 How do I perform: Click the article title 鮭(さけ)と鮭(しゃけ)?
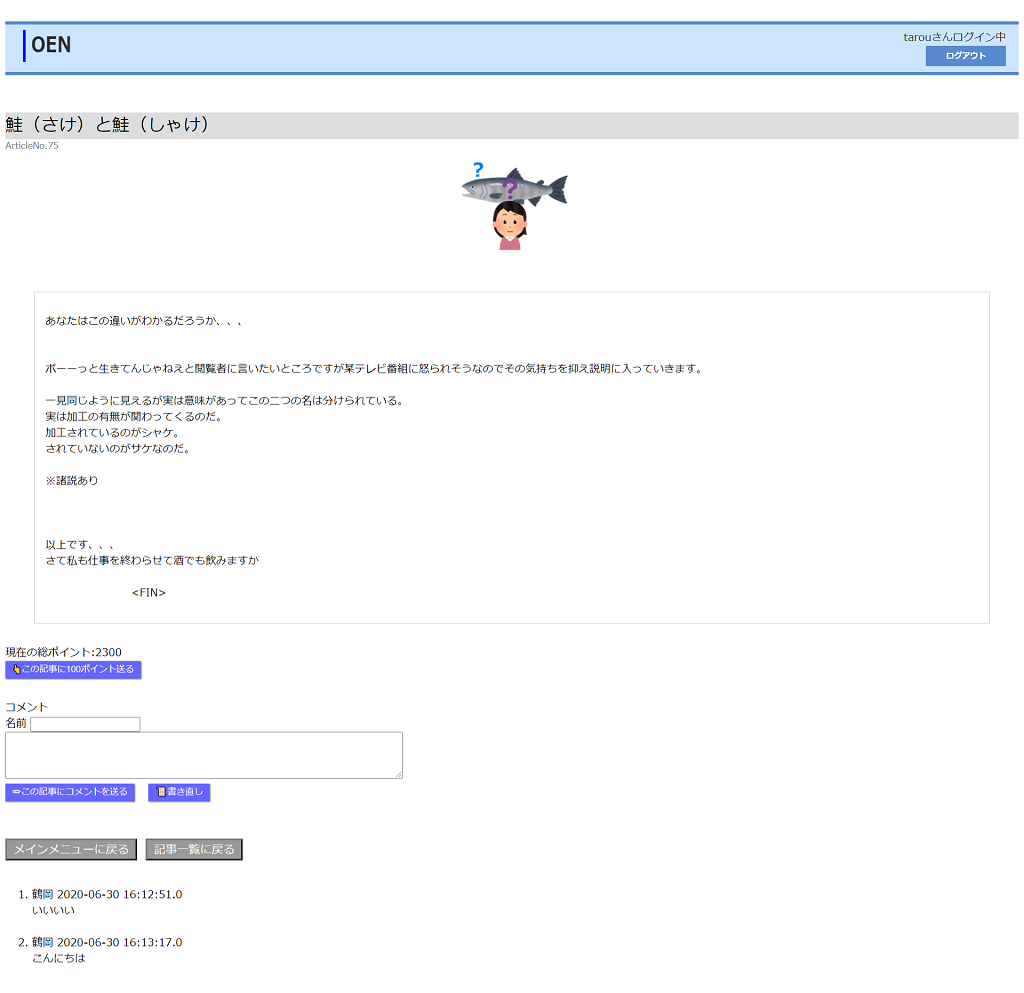[107, 124]
